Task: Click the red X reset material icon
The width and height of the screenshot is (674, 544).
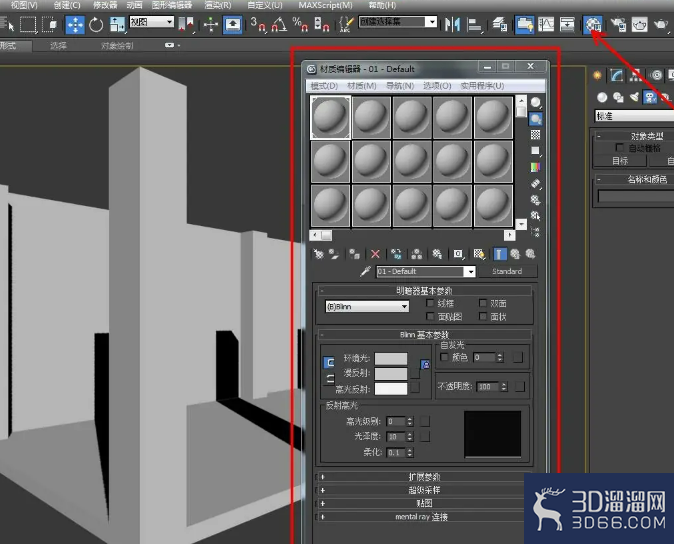Action: click(x=375, y=254)
